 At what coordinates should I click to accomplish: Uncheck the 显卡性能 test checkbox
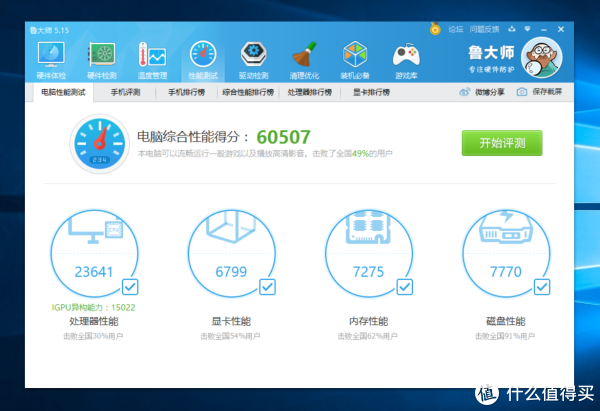[267, 287]
